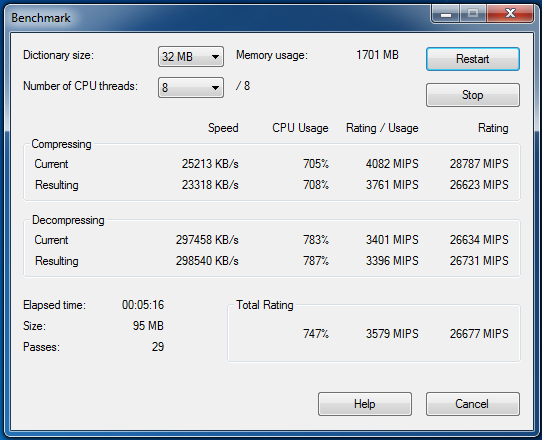542x440 pixels.
Task: Stop the running benchmark
Action: click(x=473, y=95)
